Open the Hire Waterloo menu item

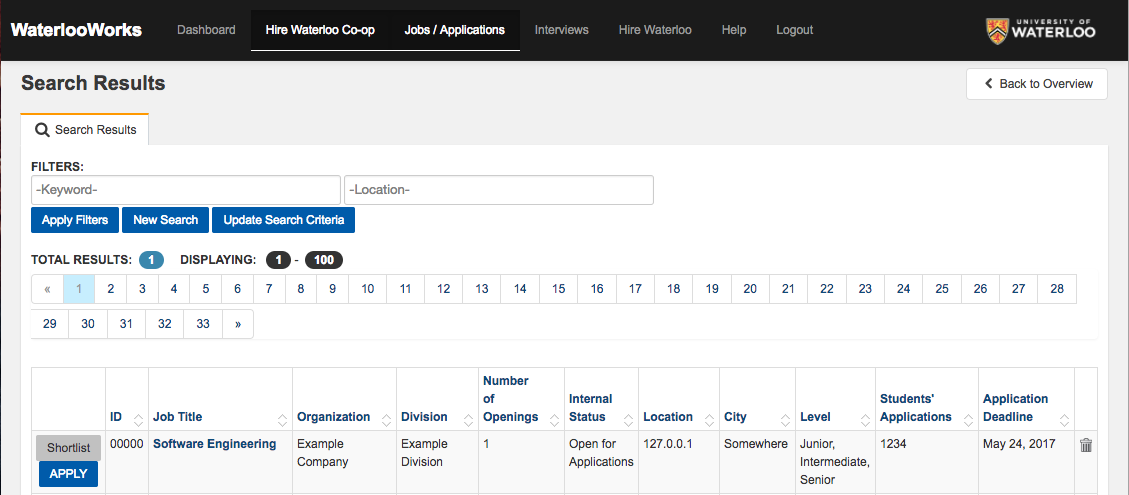(655, 30)
